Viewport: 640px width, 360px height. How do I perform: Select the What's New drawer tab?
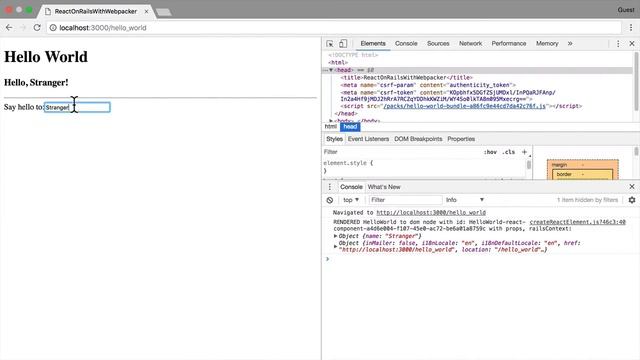point(384,187)
